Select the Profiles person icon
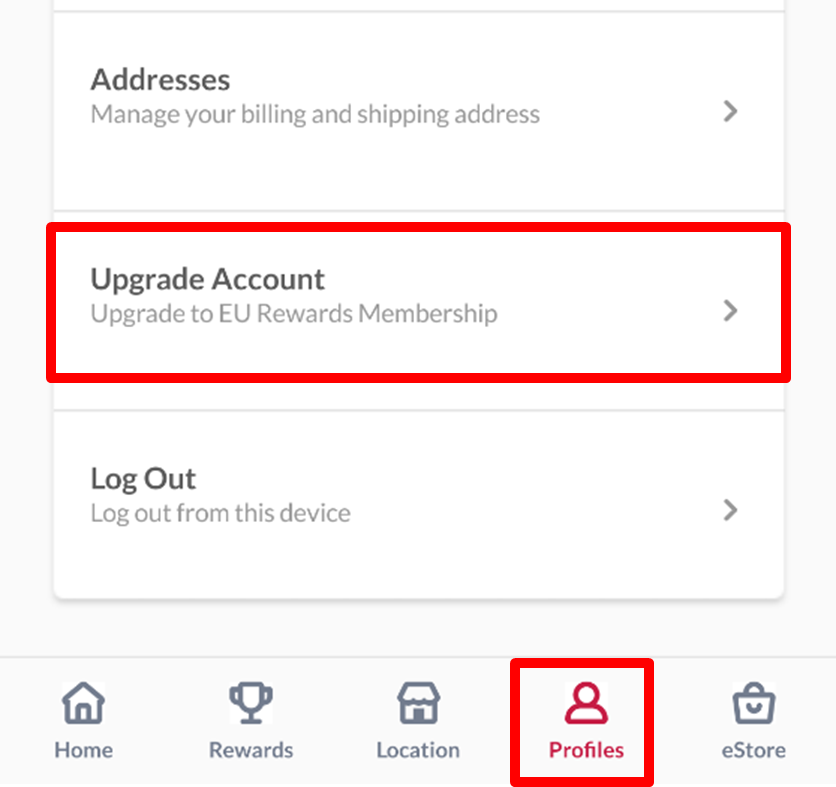This screenshot has width=836, height=787. click(586, 704)
